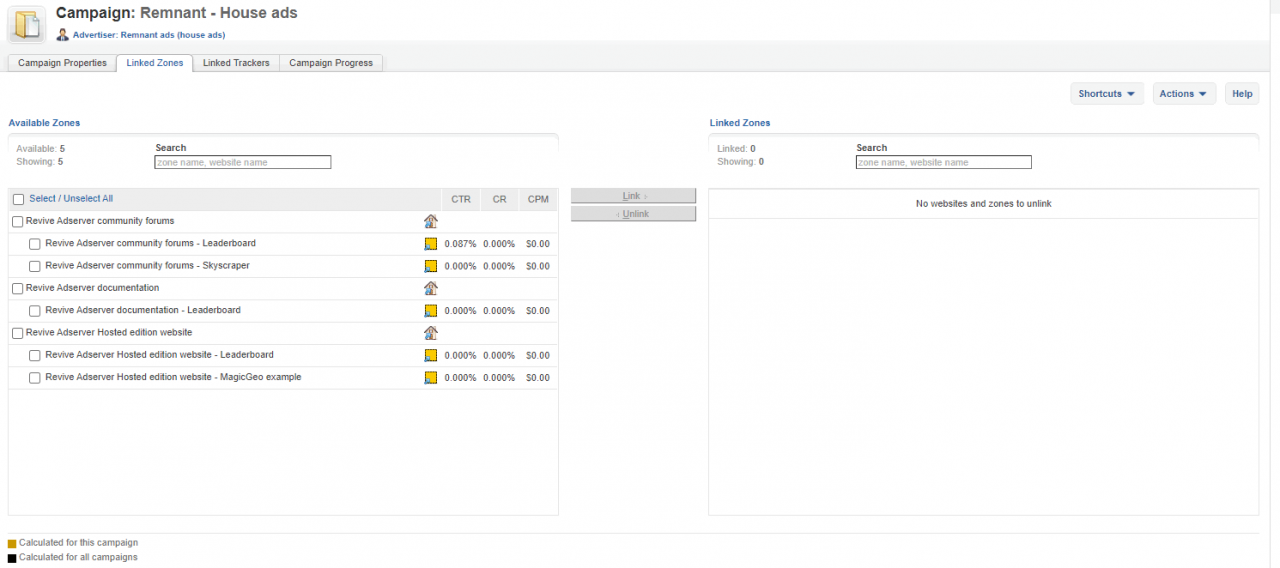Switch to the Campaign Properties tab
The width and height of the screenshot is (1280, 568).
[62, 63]
